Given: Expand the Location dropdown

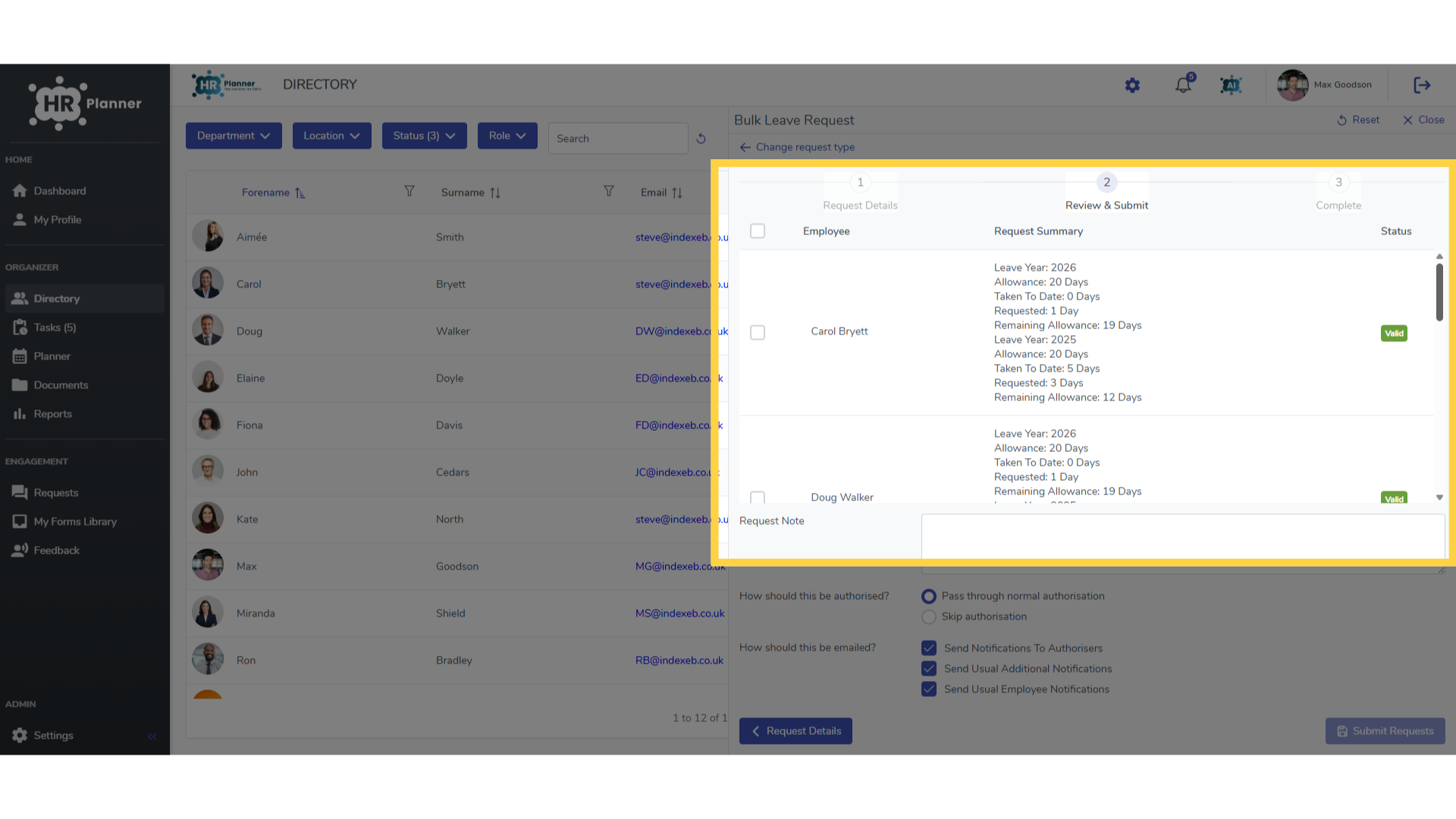Looking at the screenshot, I should 332,136.
